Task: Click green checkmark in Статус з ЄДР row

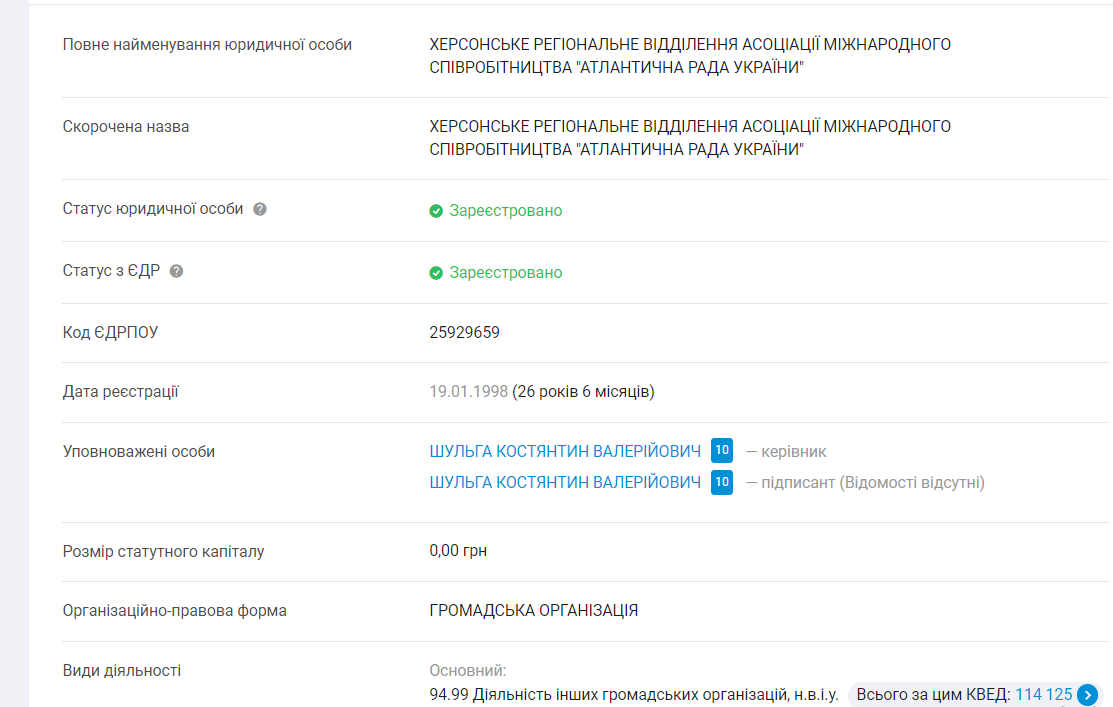Action: [436, 273]
